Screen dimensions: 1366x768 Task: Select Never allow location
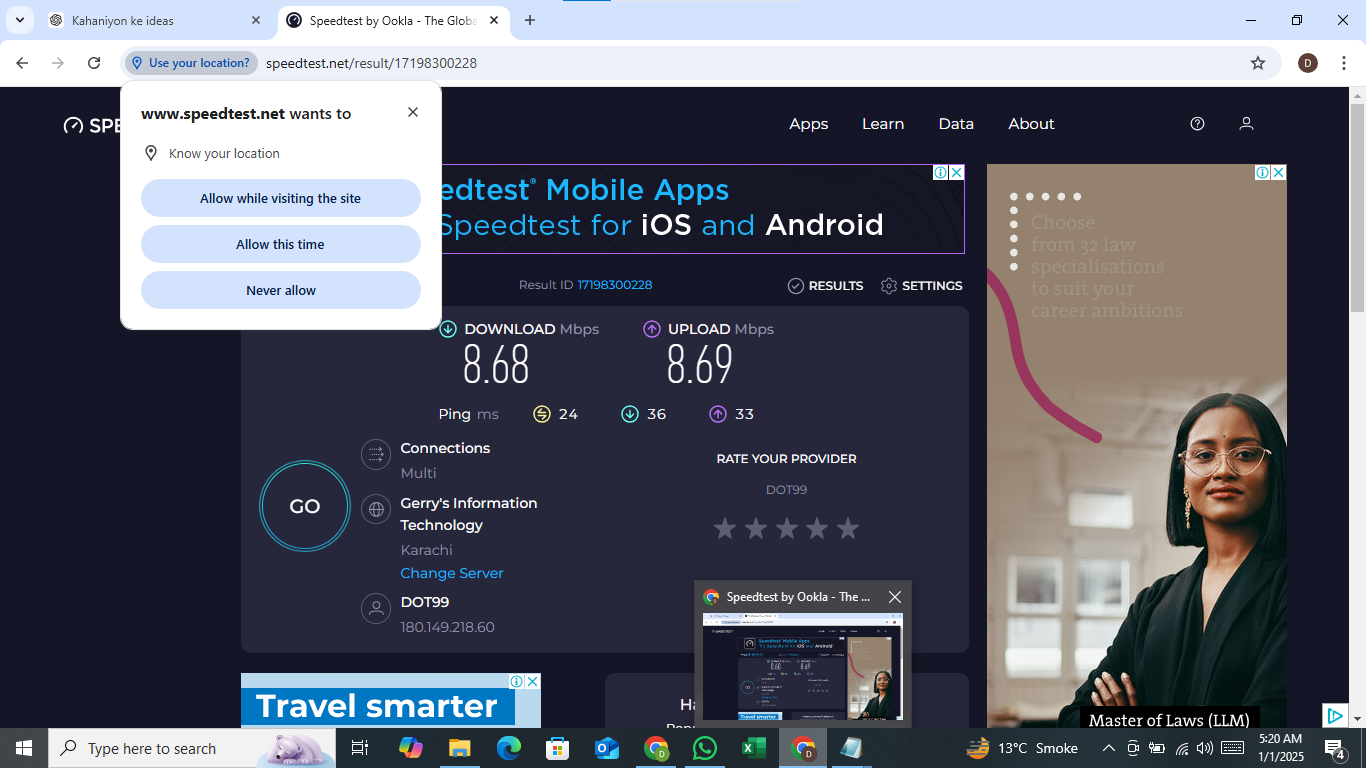(280, 290)
